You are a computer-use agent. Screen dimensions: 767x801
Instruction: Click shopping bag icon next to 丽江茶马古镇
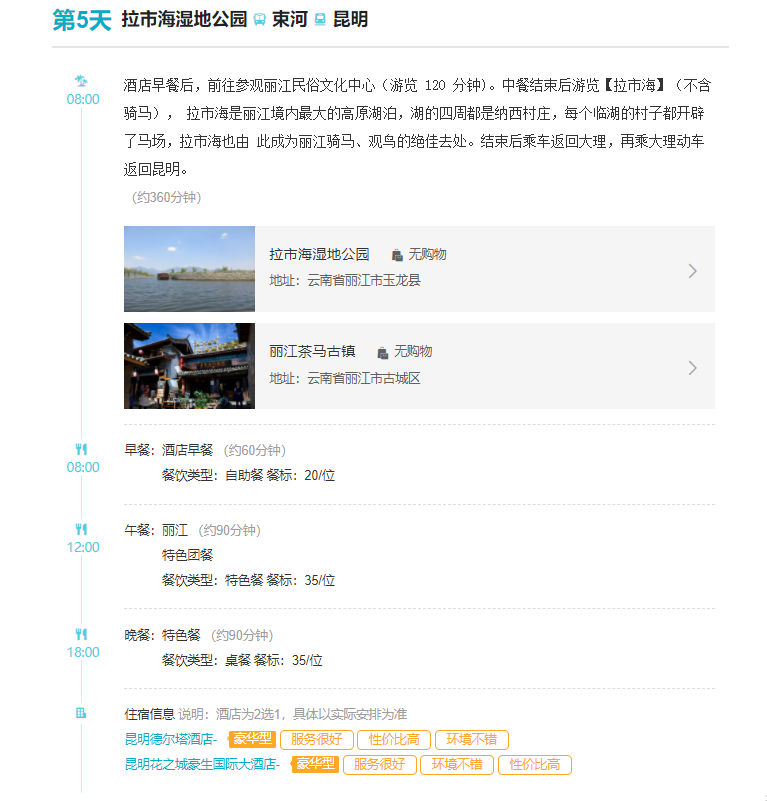pyautogui.click(x=383, y=352)
